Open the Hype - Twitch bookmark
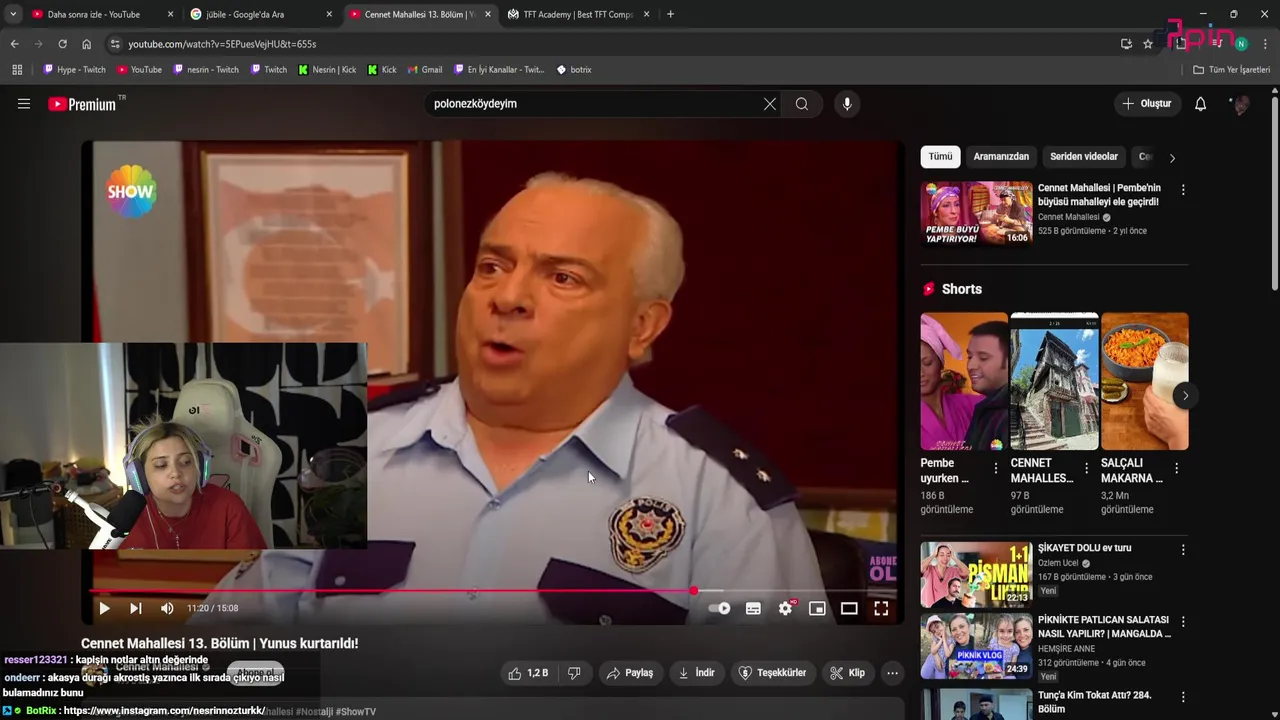1280x720 pixels. pyautogui.click(x=74, y=70)
